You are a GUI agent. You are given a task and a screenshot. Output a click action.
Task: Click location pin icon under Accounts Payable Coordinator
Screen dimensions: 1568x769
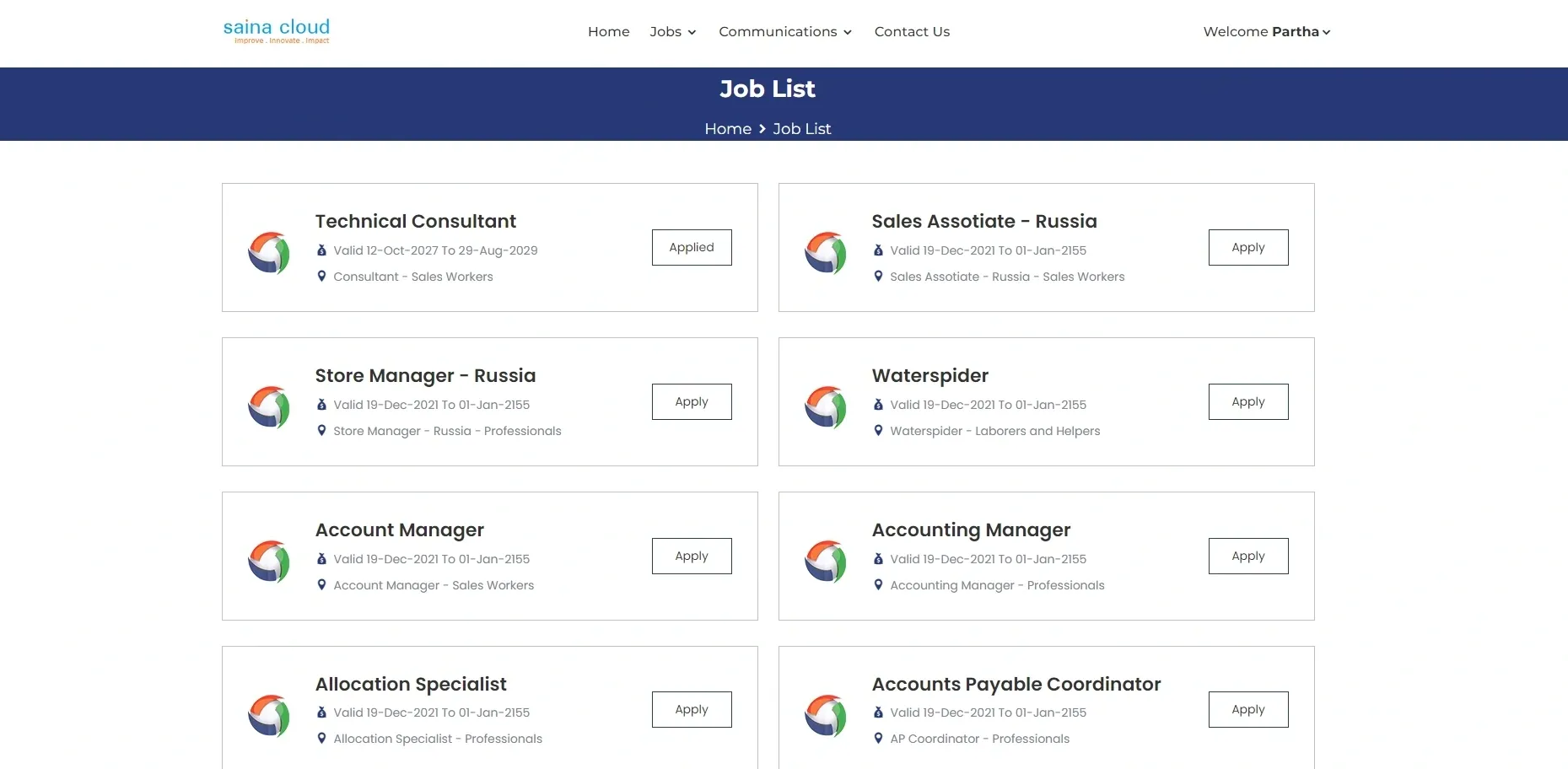pyautogui.click(x=878, y=738)
